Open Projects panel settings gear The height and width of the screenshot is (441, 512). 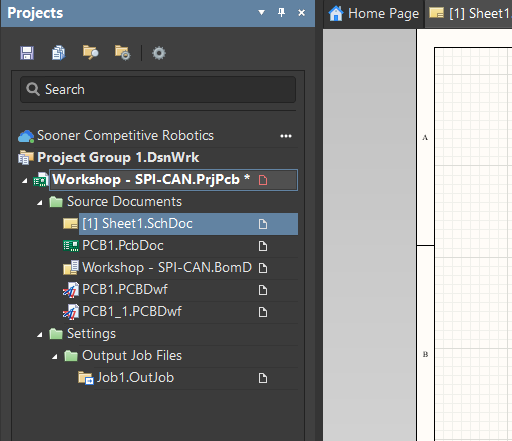159,53
